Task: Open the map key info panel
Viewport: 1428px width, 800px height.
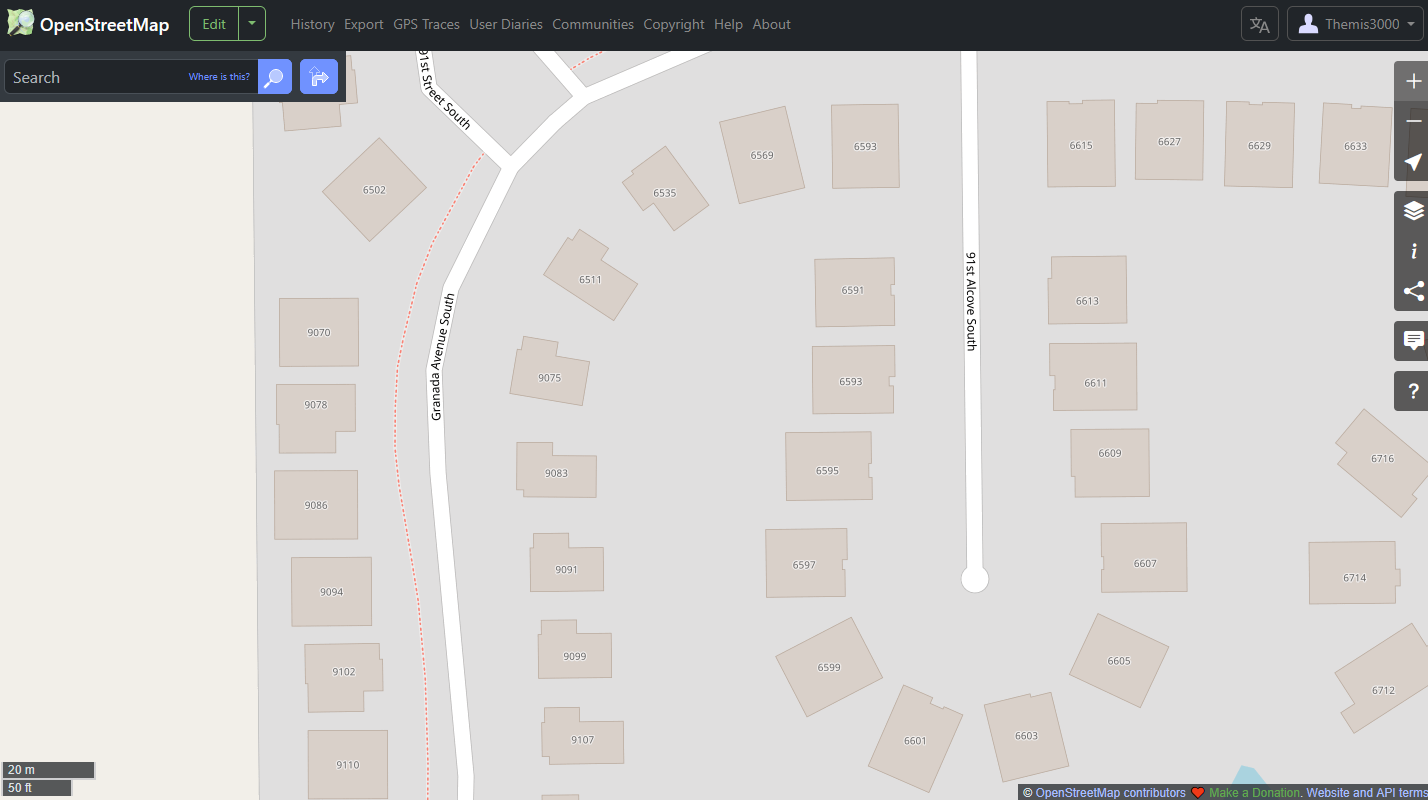Action: coord(1412,251)
